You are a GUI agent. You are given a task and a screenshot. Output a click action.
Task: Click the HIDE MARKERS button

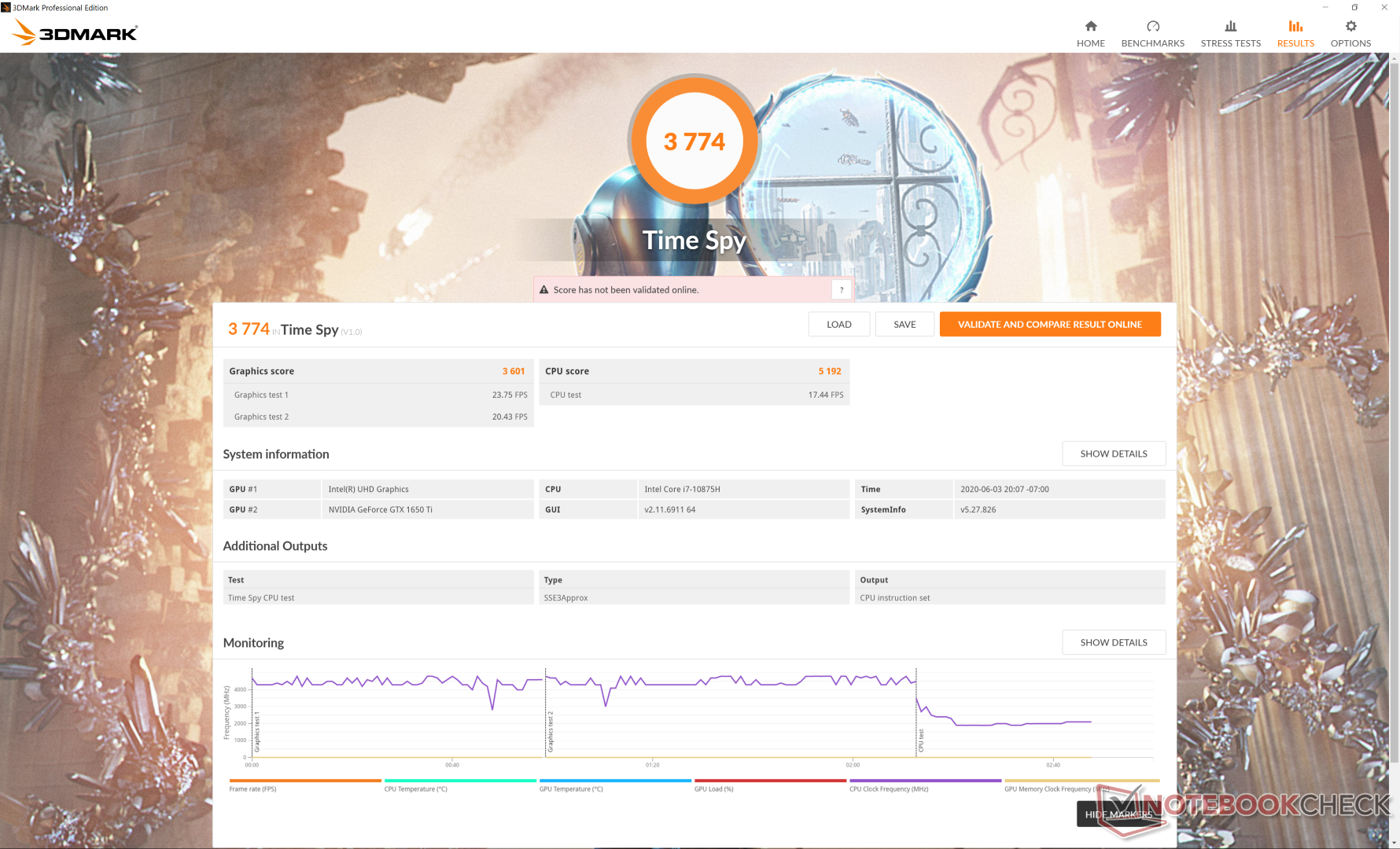(1118, 814)
